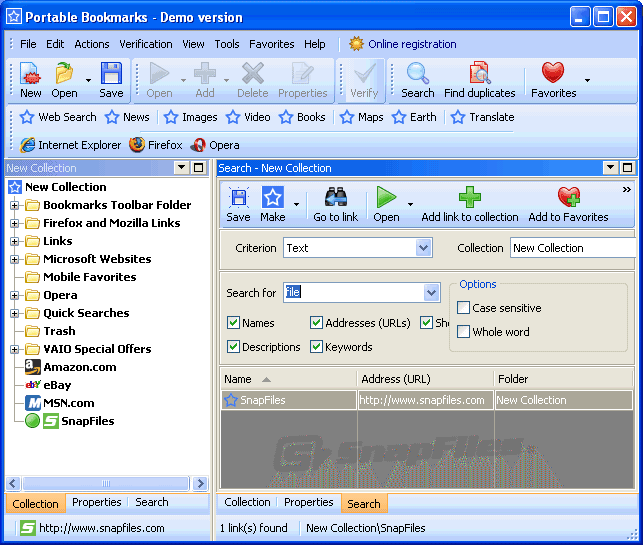Expand Quick Searches folder node

point(14,313)
